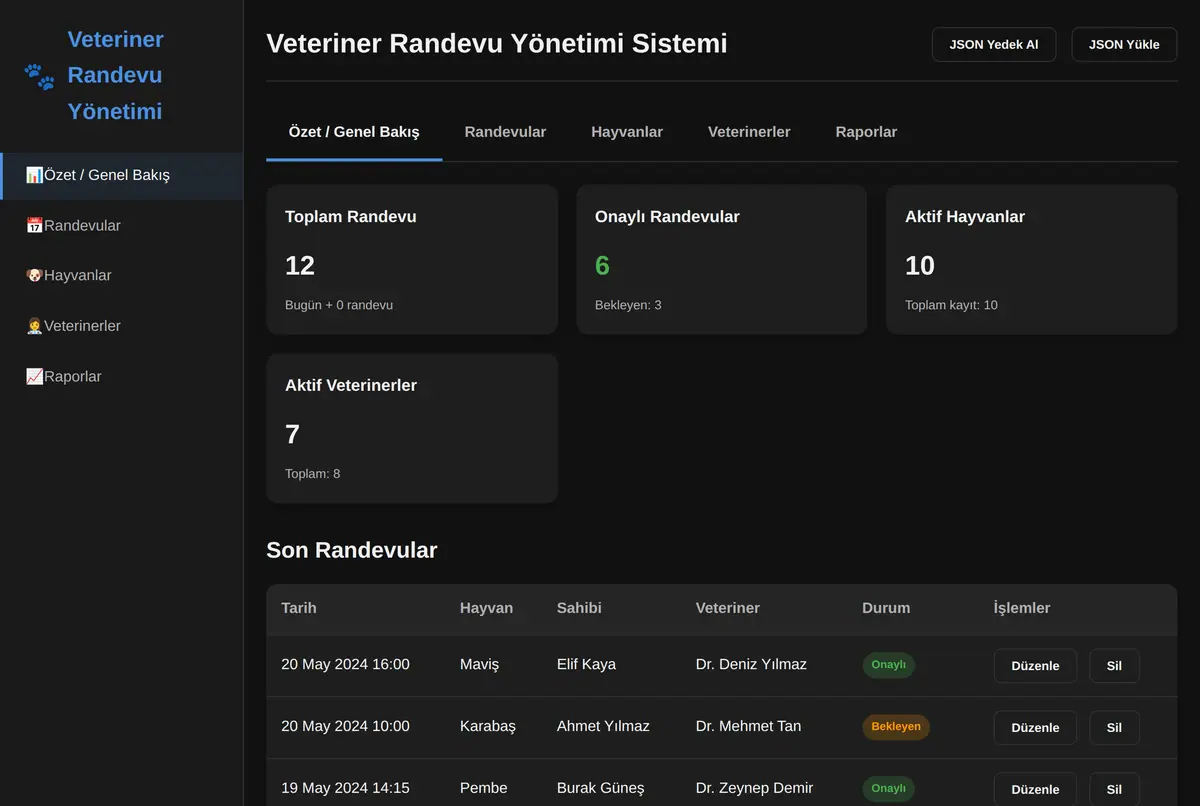1200x806 pixels.
Task: Click vet name Dr. Zeynep Demir
Action: 754,789
